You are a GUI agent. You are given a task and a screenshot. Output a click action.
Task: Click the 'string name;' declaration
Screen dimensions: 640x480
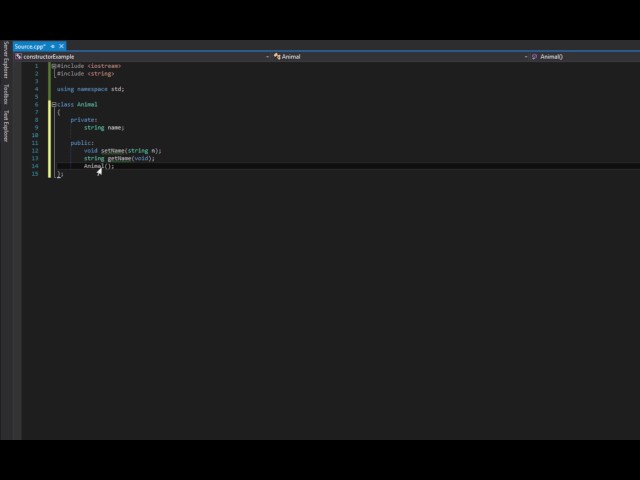pos(104,128)
